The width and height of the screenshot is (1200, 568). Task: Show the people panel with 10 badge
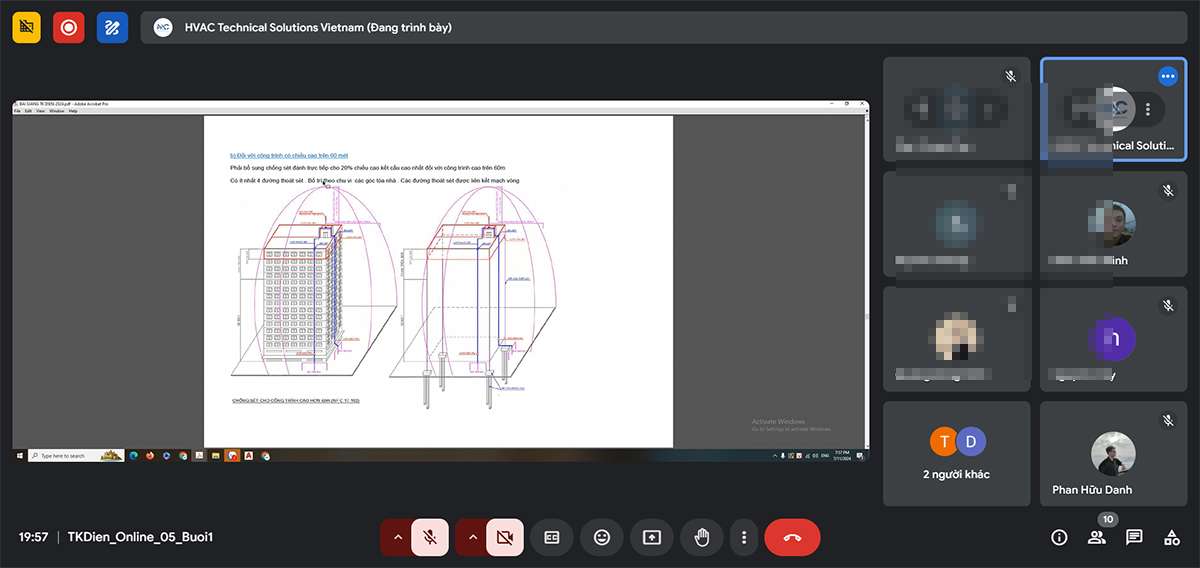(1097, 537)
